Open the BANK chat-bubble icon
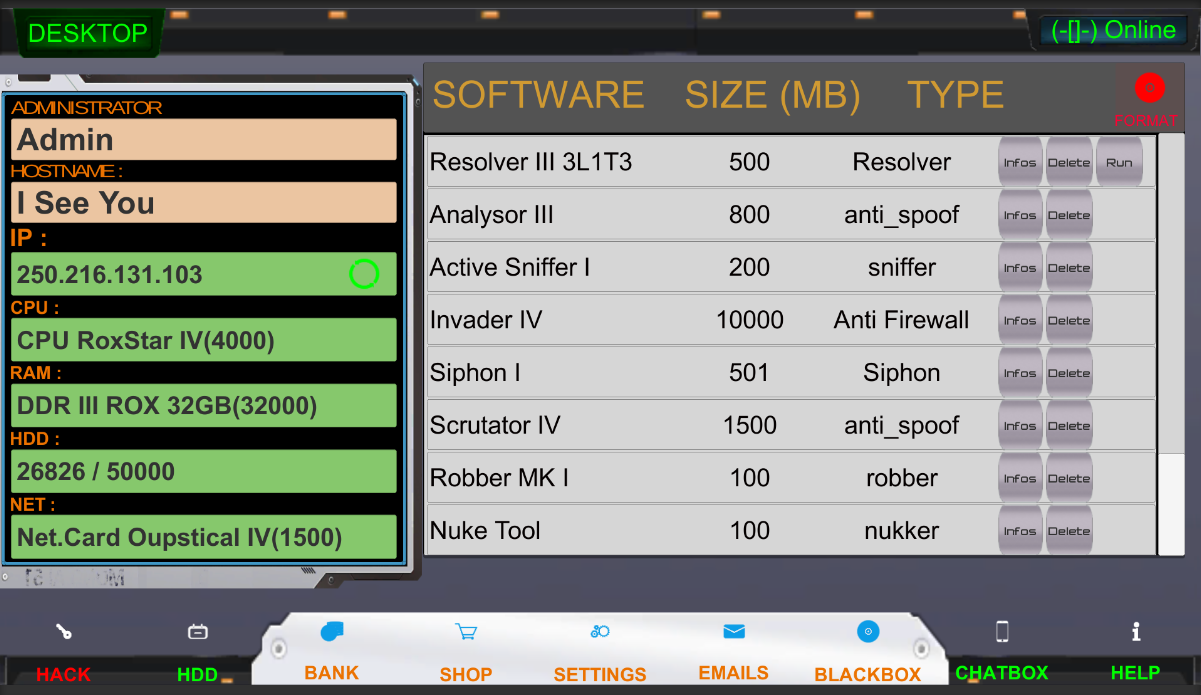The width and height of the screenshot is (1201, 695). 332,631
